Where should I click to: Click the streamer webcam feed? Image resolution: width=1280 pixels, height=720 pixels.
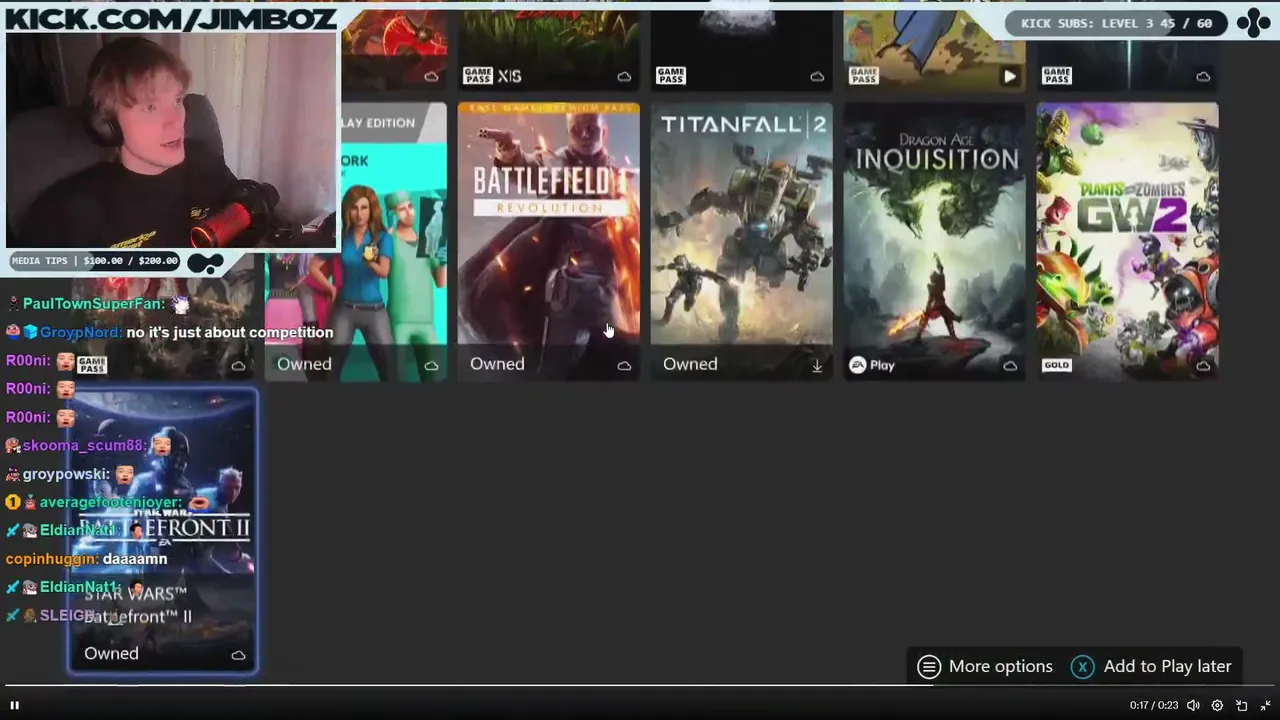click(x=171, y=139)
